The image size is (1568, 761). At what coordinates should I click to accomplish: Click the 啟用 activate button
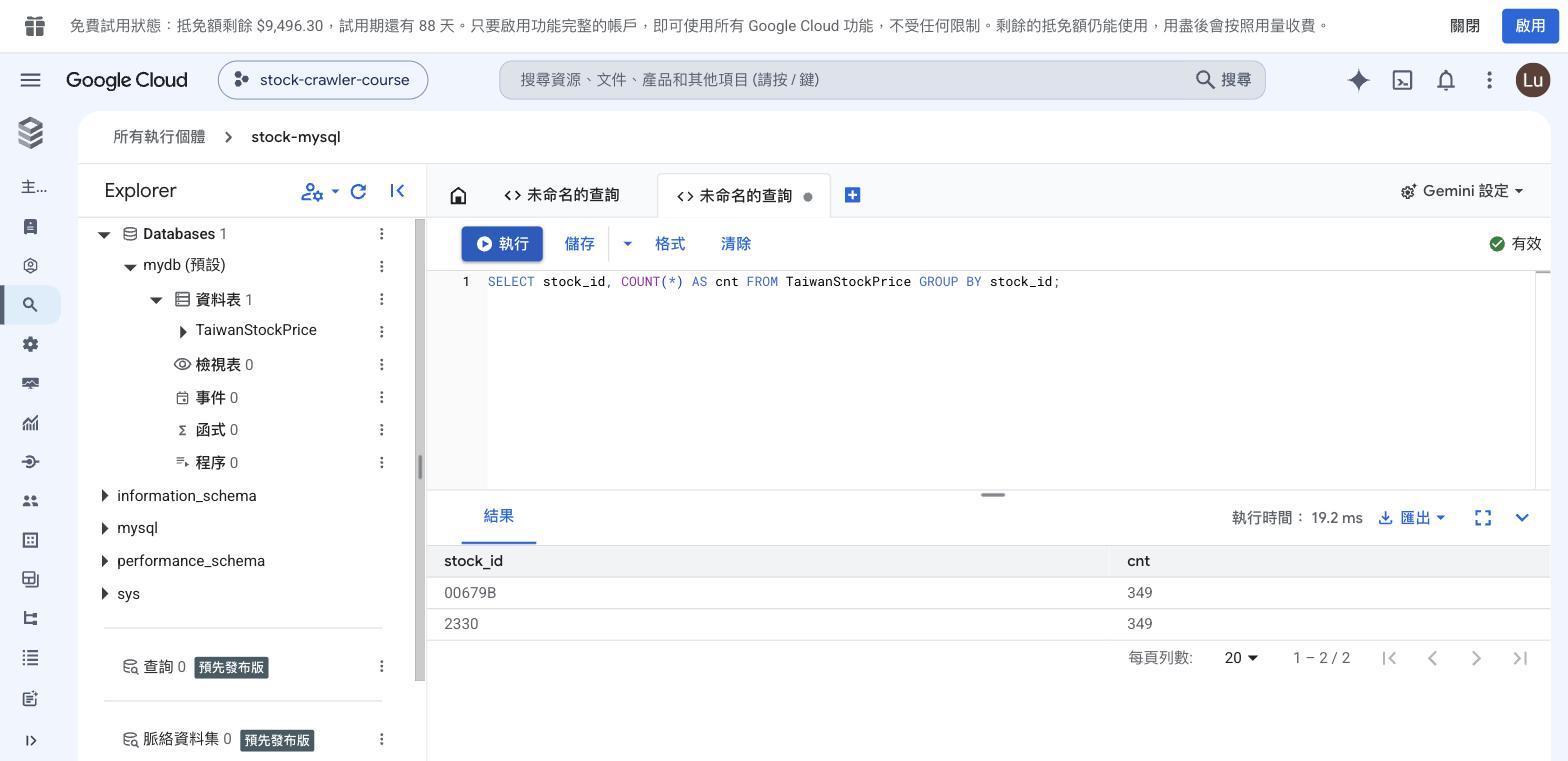1530,26
